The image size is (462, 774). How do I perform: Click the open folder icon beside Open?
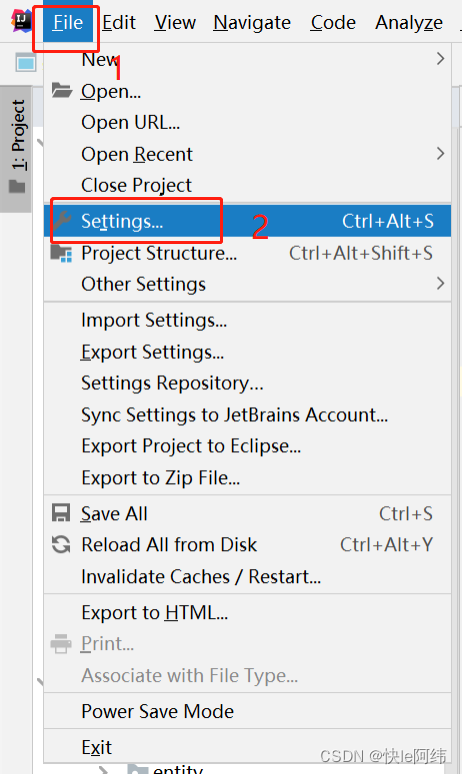tap(62, 90)
